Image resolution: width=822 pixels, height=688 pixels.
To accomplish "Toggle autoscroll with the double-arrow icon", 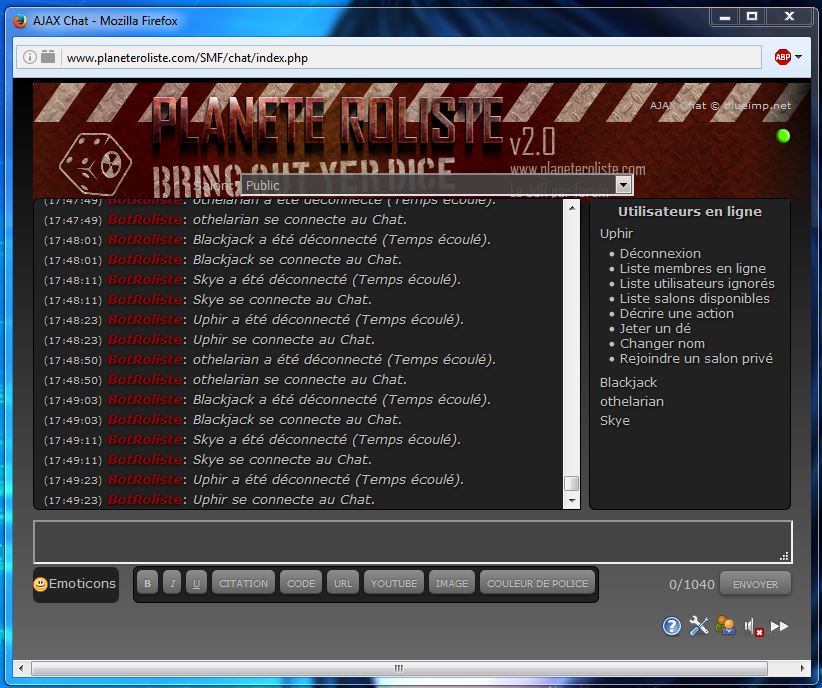I will pyautogui.click(x=780, y=626).
